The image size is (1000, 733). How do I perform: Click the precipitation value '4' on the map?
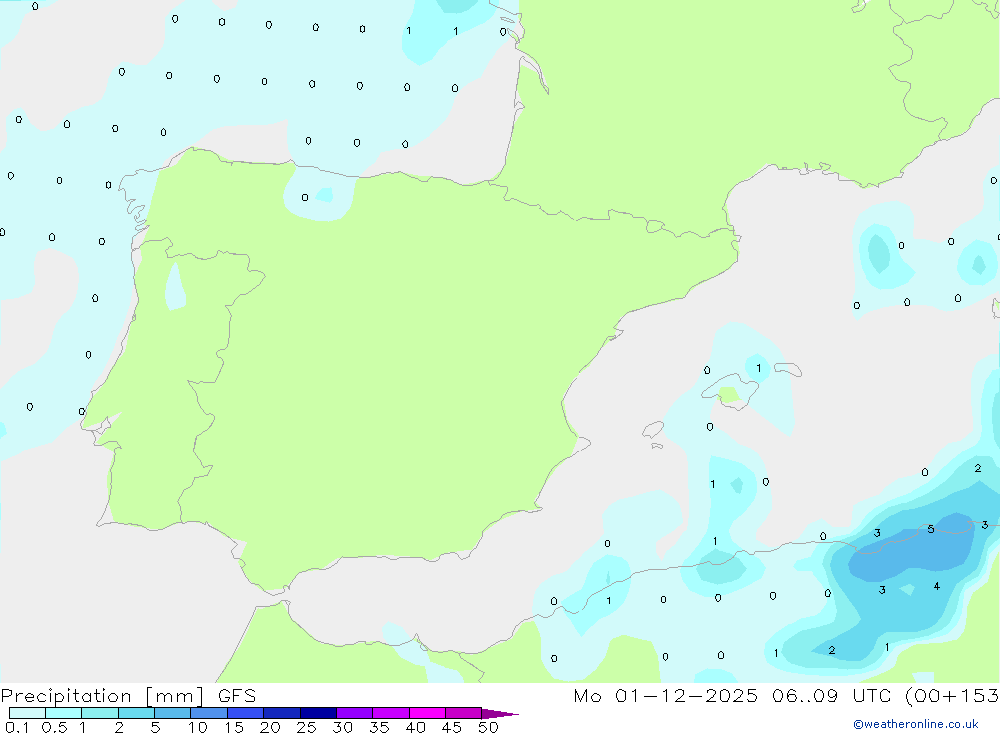coord(936,586)
